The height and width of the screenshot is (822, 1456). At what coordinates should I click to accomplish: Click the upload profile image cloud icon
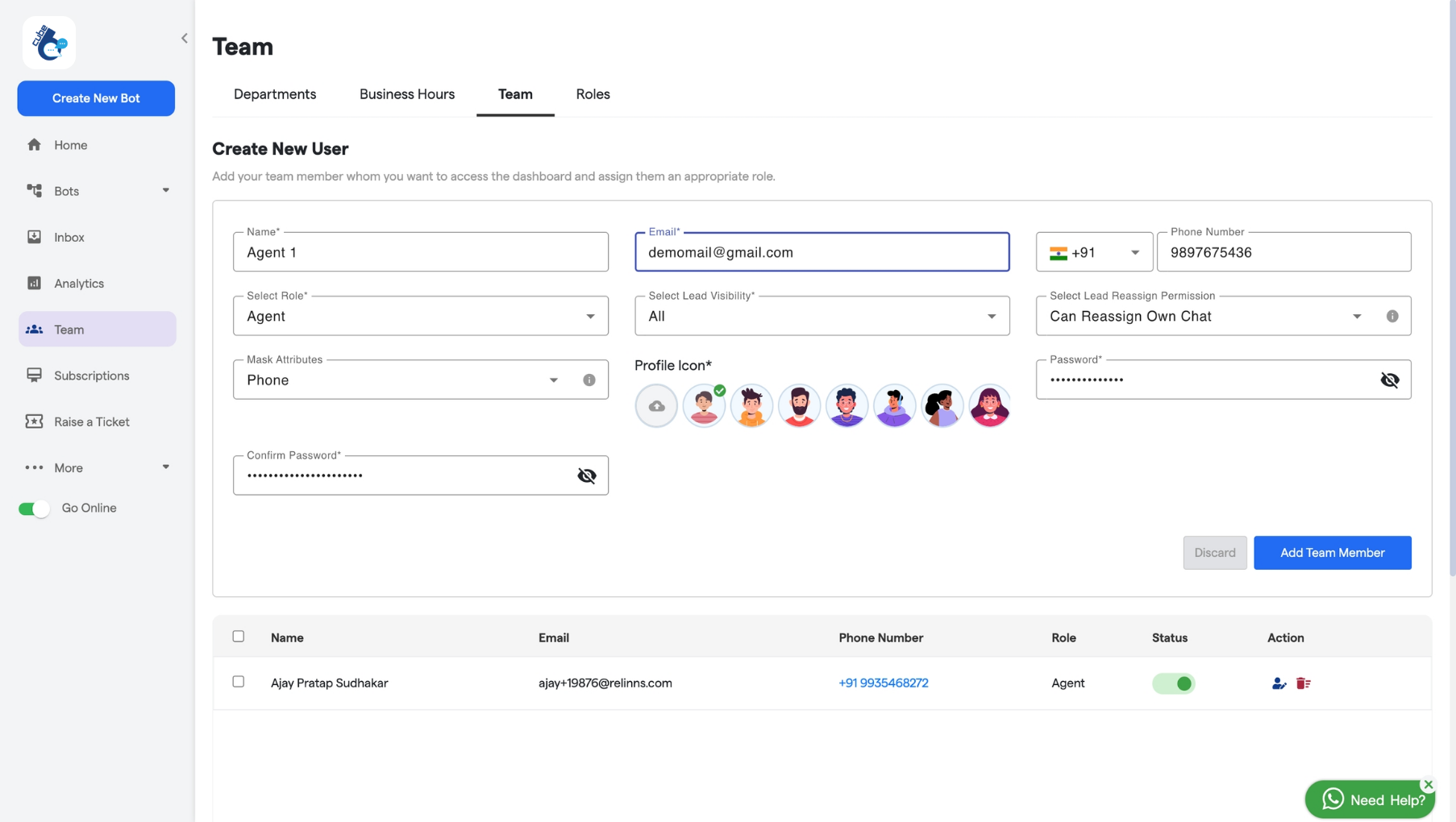pyautogui.click(x=656, y=406)
